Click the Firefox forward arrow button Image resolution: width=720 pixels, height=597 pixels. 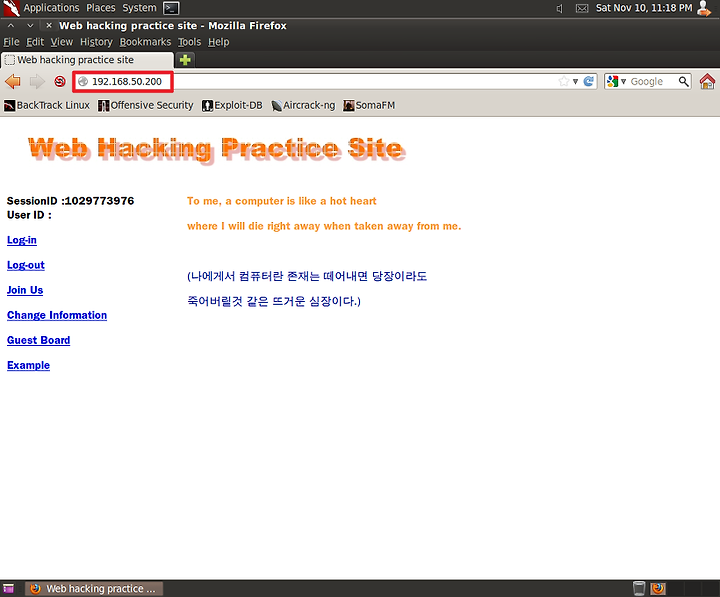point(37,82)
